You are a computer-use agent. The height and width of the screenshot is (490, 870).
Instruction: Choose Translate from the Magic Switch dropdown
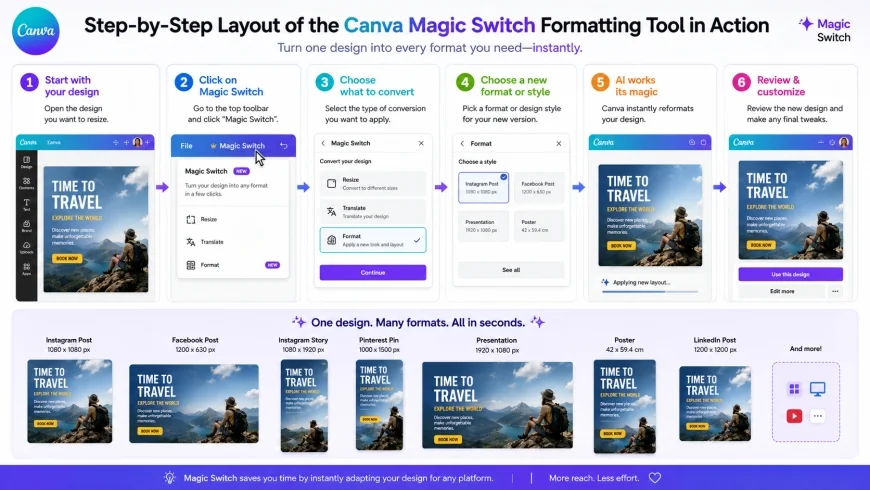[233, 242]
